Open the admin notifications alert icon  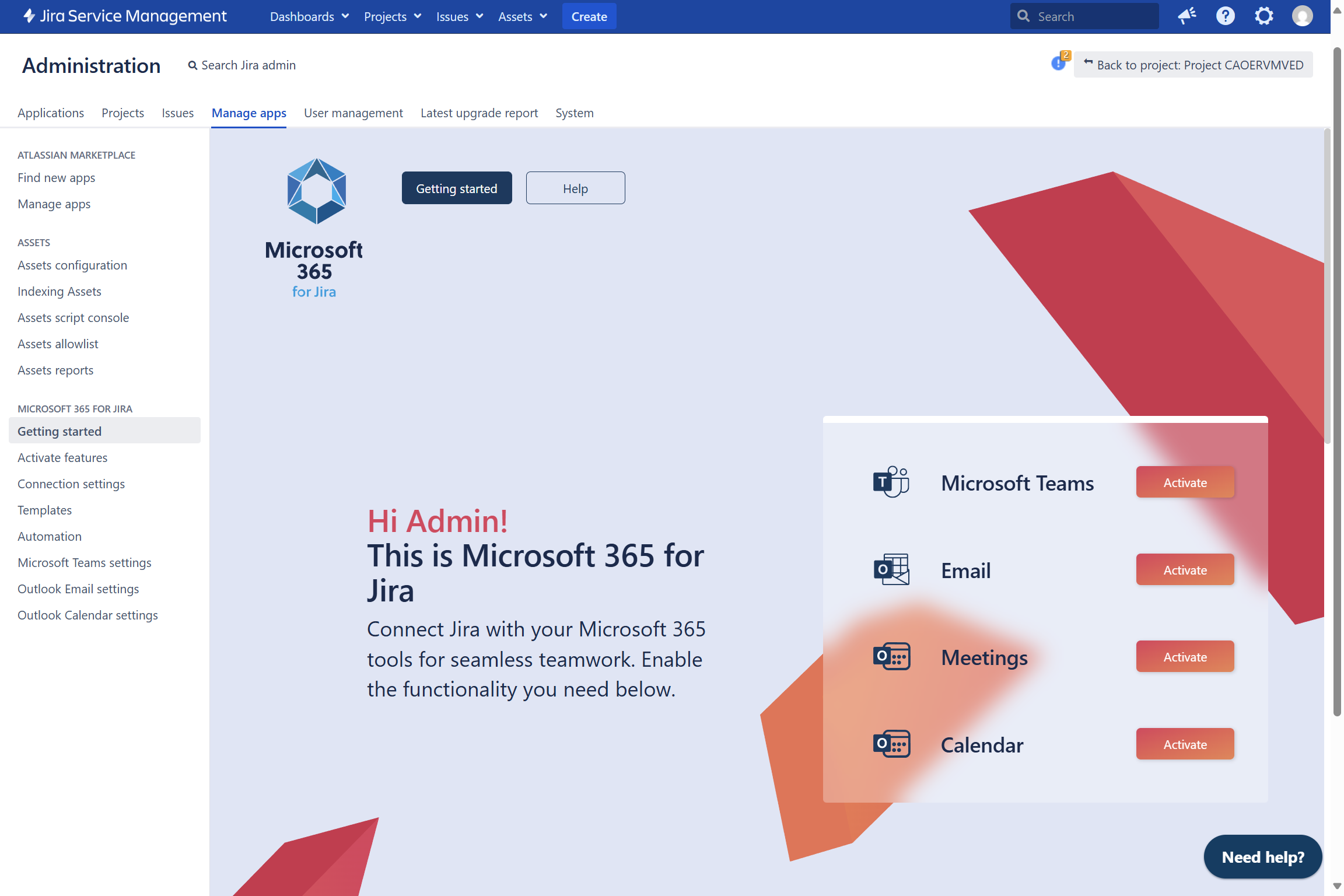1059,62
